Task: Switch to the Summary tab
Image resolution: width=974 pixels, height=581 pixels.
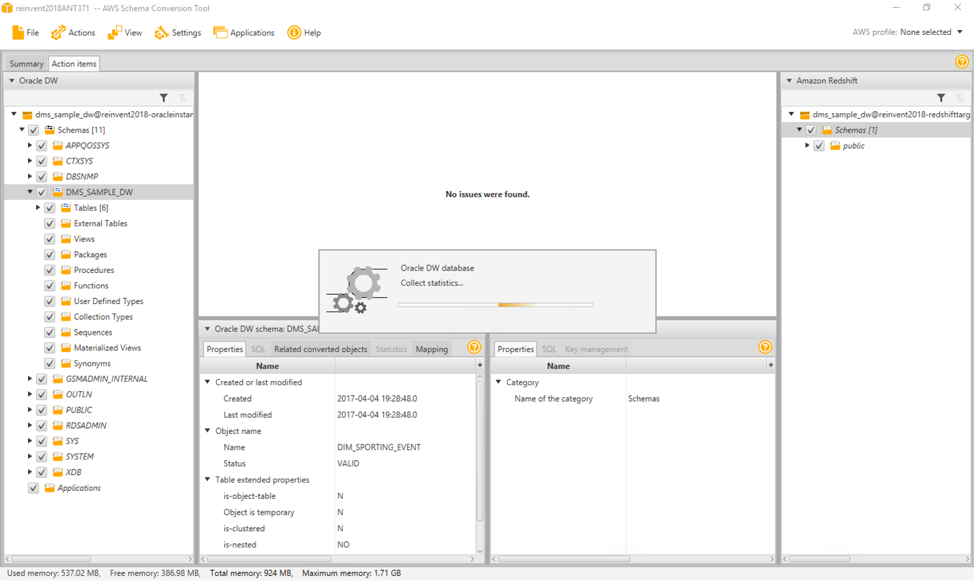Action: click(26, 63)
